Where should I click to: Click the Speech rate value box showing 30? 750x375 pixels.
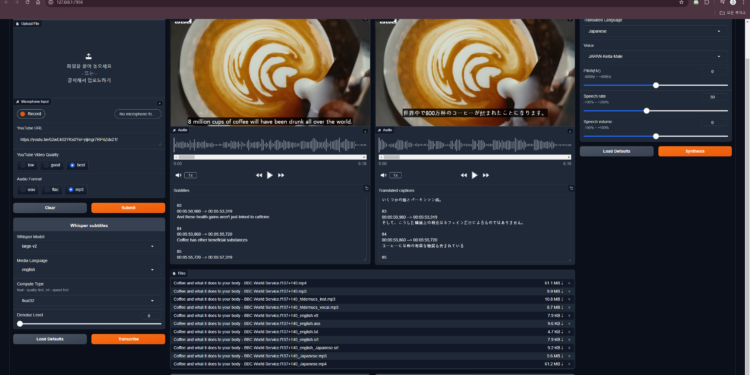point(715,97)
